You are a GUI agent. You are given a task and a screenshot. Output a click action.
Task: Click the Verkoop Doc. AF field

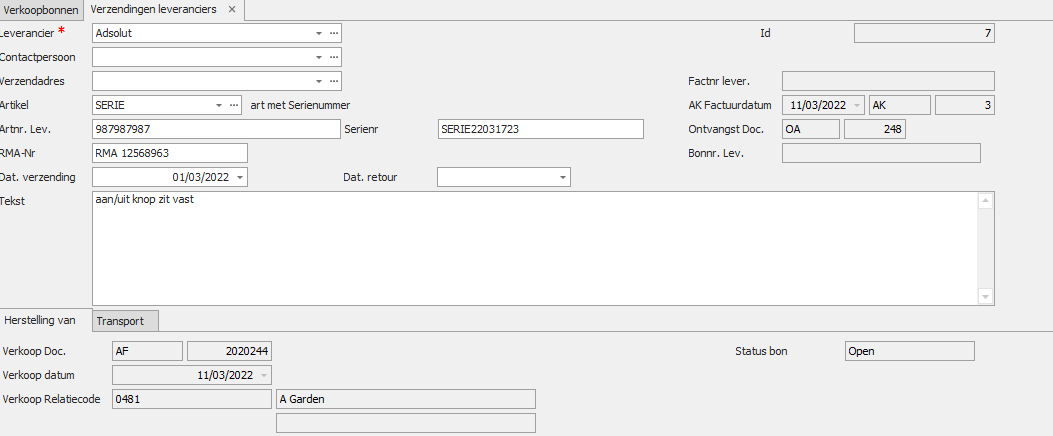coord(147,351)
